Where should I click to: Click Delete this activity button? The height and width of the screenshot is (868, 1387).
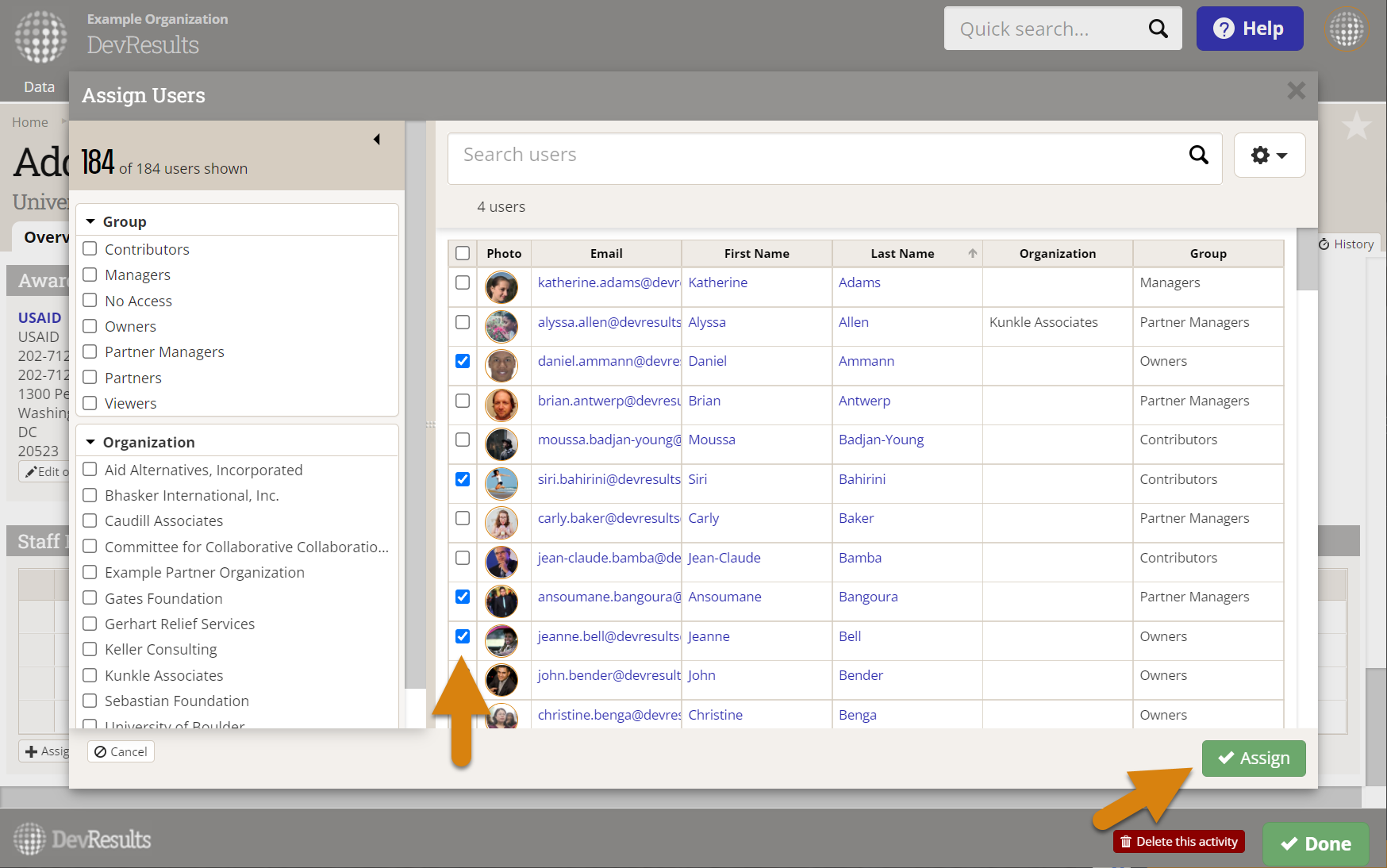click(1179, 842)
